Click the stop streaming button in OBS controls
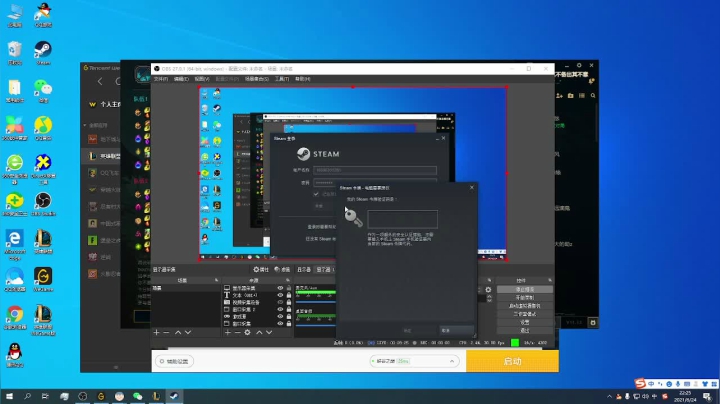The image size is (720, 404). [x=525, y=289]
